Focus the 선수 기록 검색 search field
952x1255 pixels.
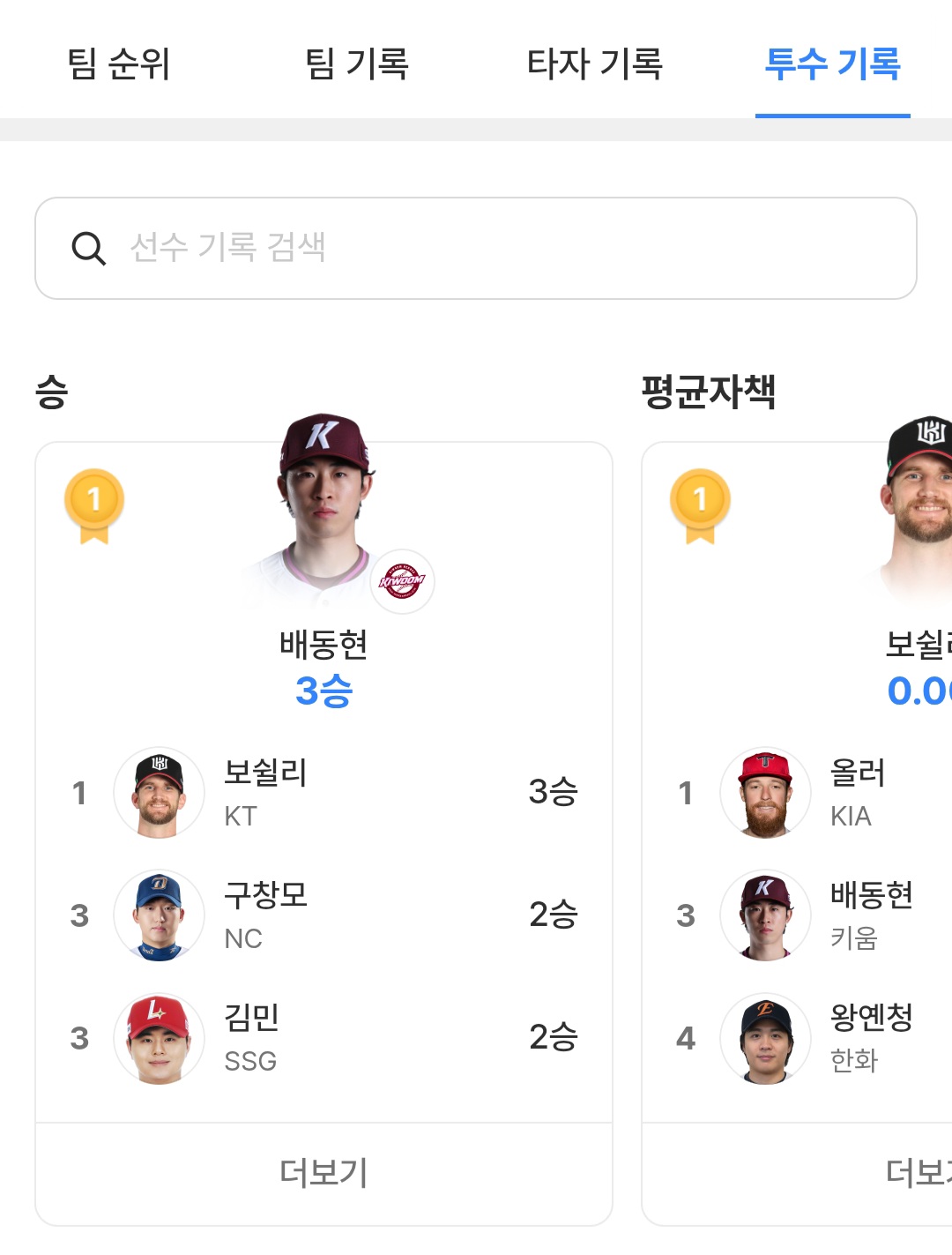pyautogui.click(x=511, y=248)
